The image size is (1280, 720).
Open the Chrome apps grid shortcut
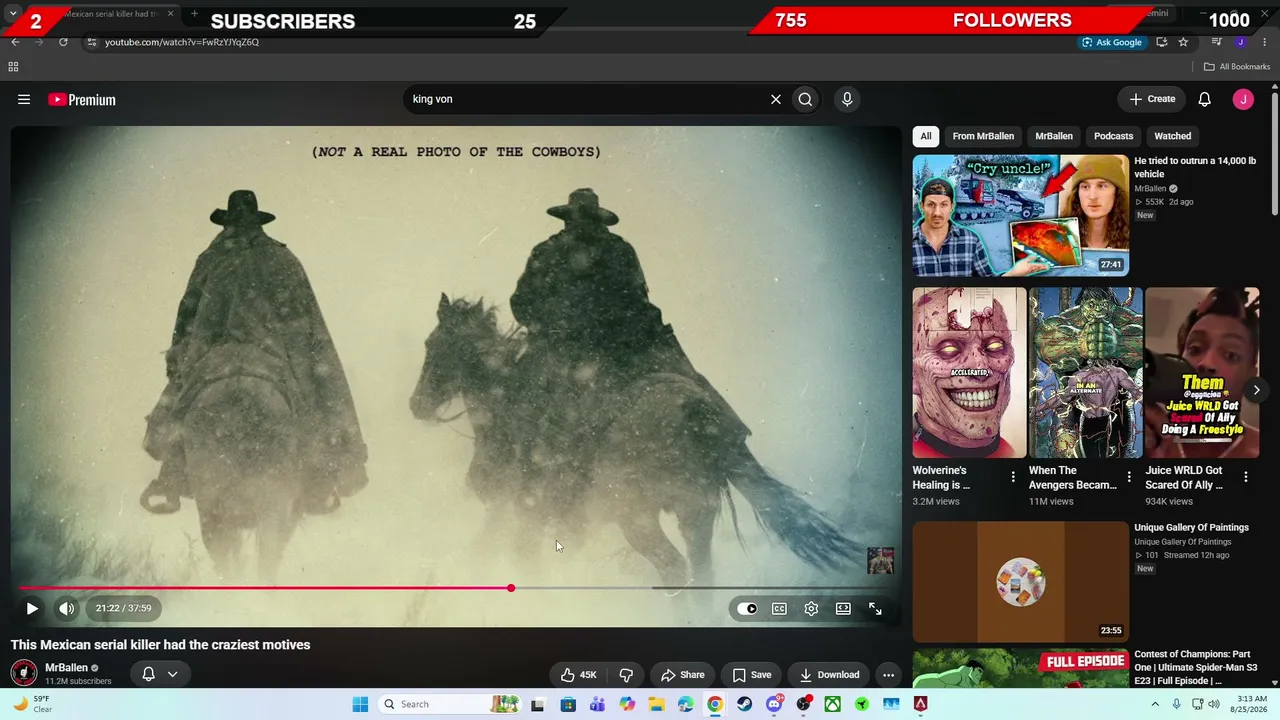[x=13, y=67]
